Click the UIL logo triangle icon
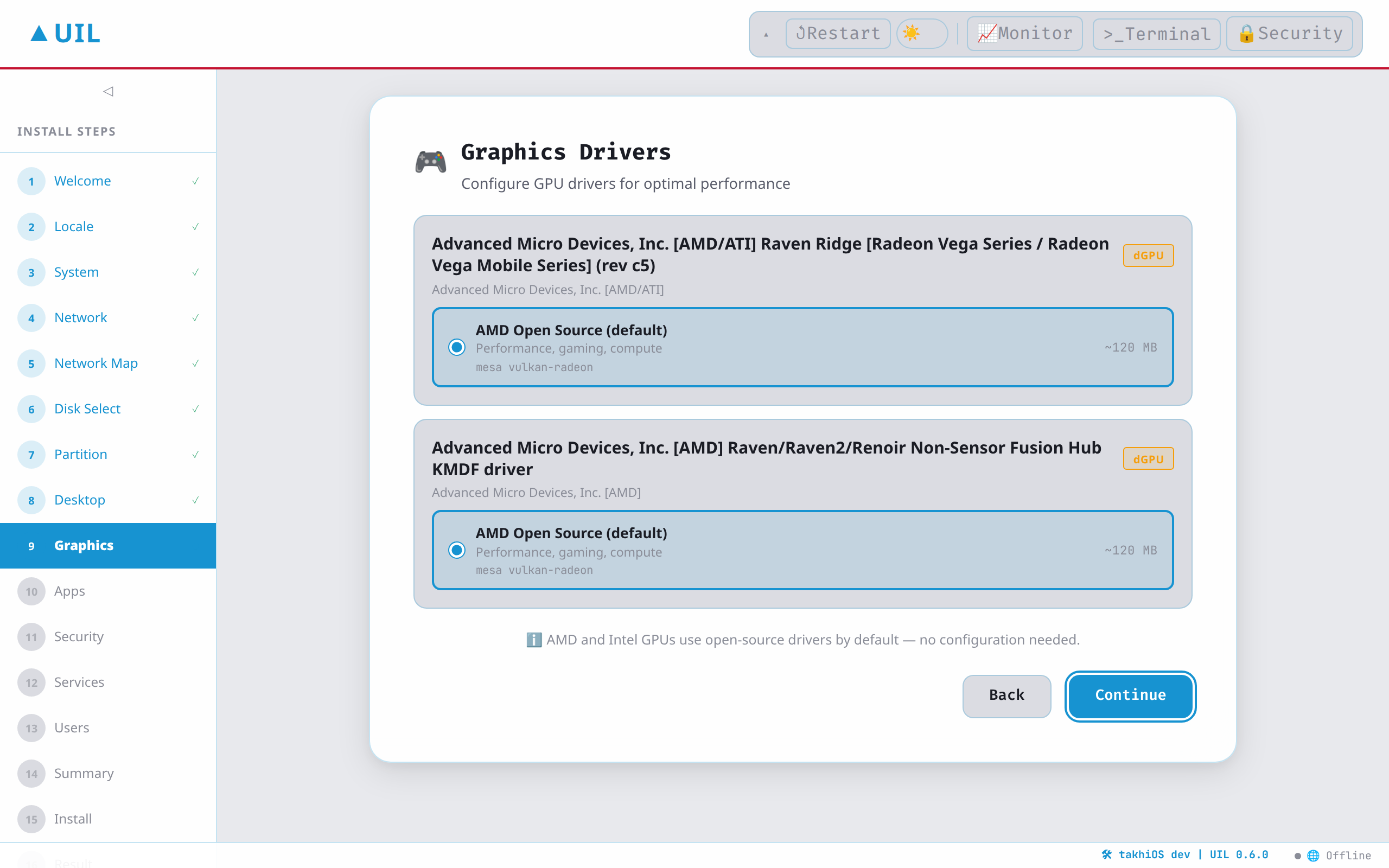This screenshot has width=1389, height=868. click(39, 33)
